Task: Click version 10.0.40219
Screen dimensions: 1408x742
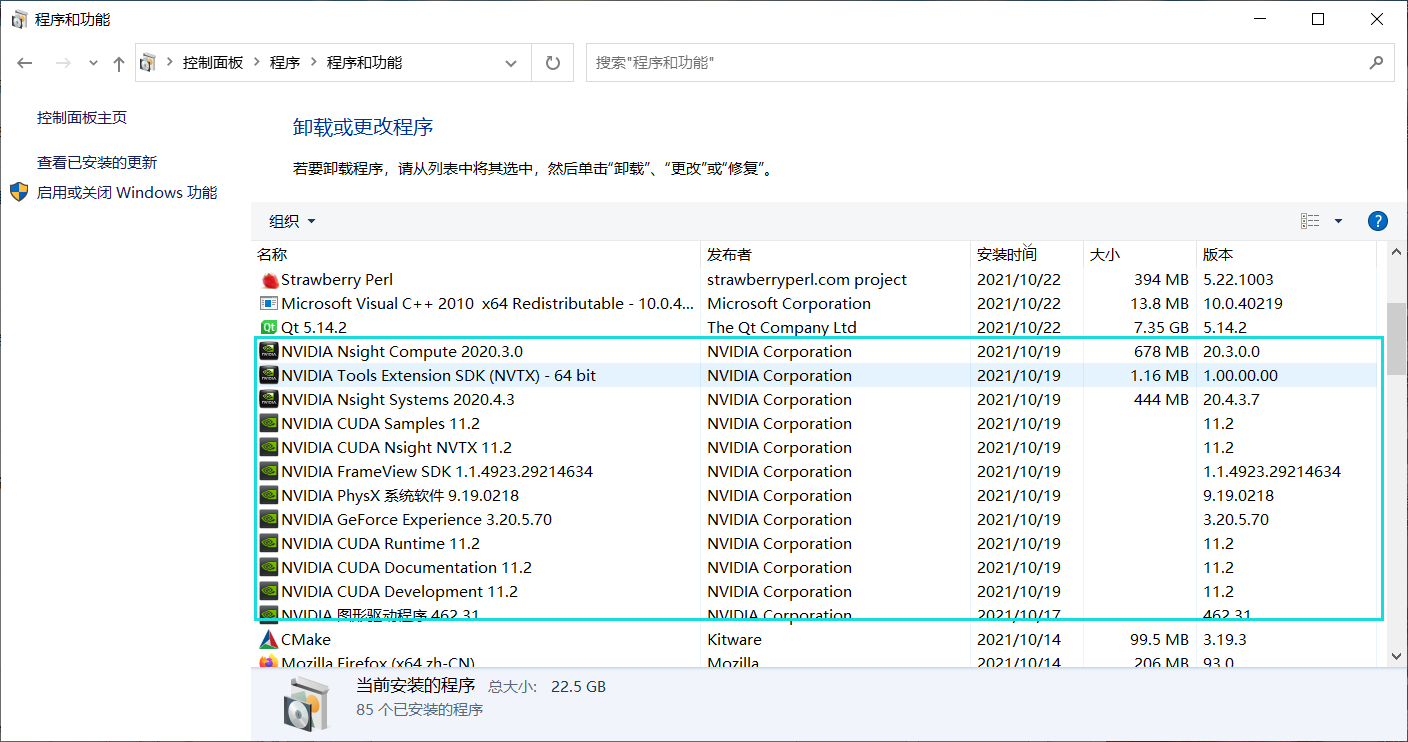Action: pyautogui.click(x=1243, y=304)
